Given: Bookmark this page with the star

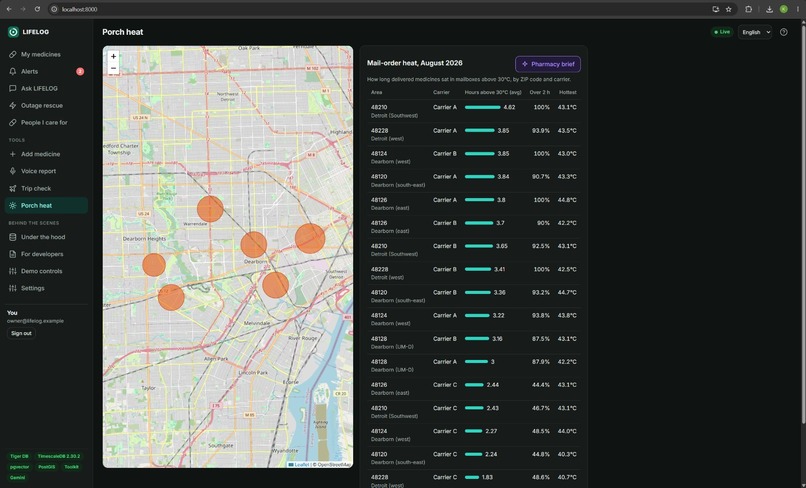Looking at the screenshot, I should click(x=728, y=9).
